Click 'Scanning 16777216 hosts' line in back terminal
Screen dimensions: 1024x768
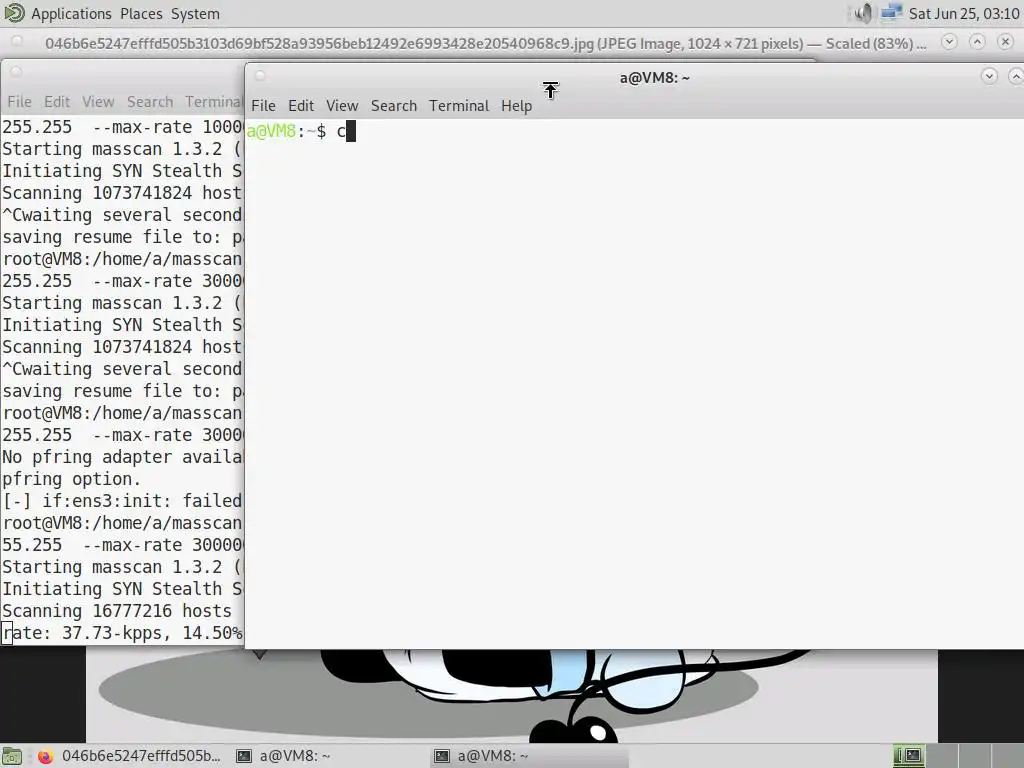click(117, 611)
